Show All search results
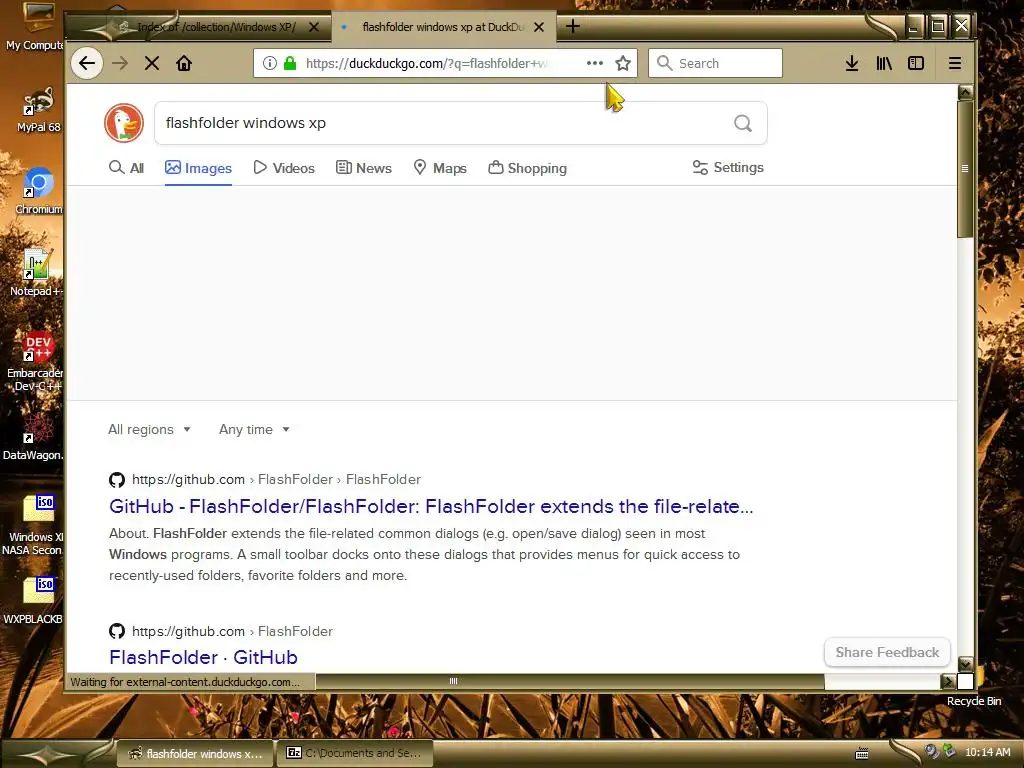This screenshot has height=768, width=1024. tap(126, 168)
